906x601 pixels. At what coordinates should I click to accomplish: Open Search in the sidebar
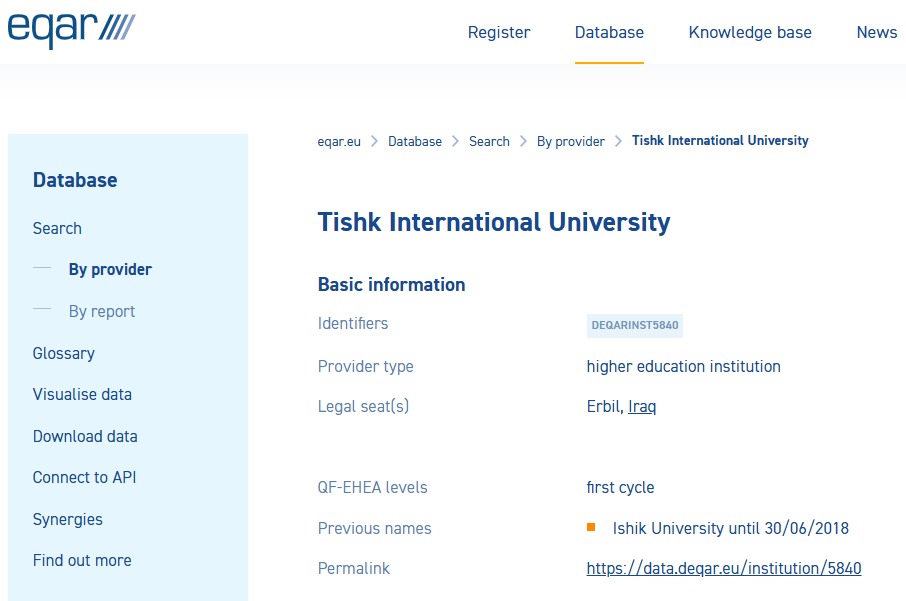(x=57, y=228)
